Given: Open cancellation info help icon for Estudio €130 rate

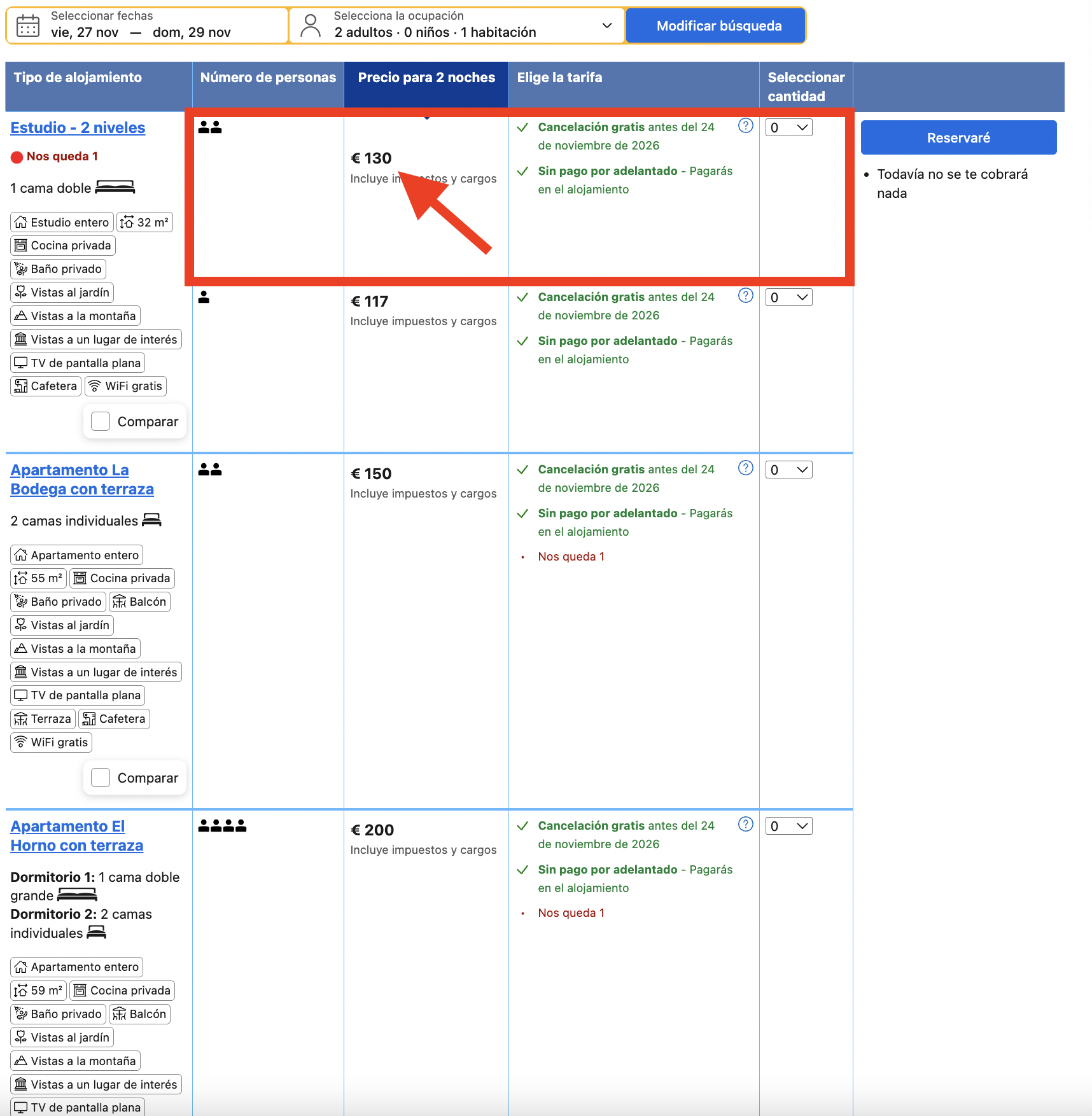Looking at the screenshot, I should (x=746, y=125).
